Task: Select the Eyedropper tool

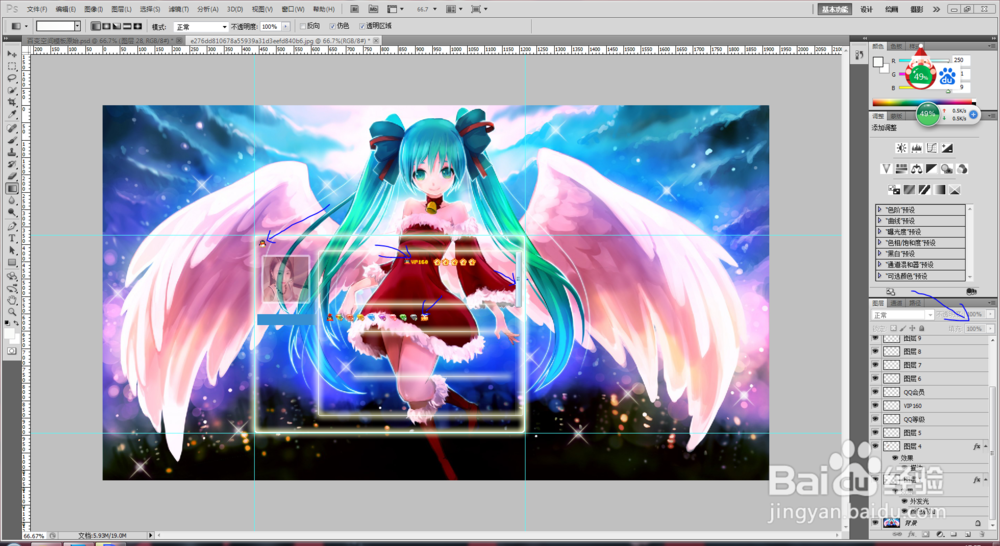Action: click(12, 115)
